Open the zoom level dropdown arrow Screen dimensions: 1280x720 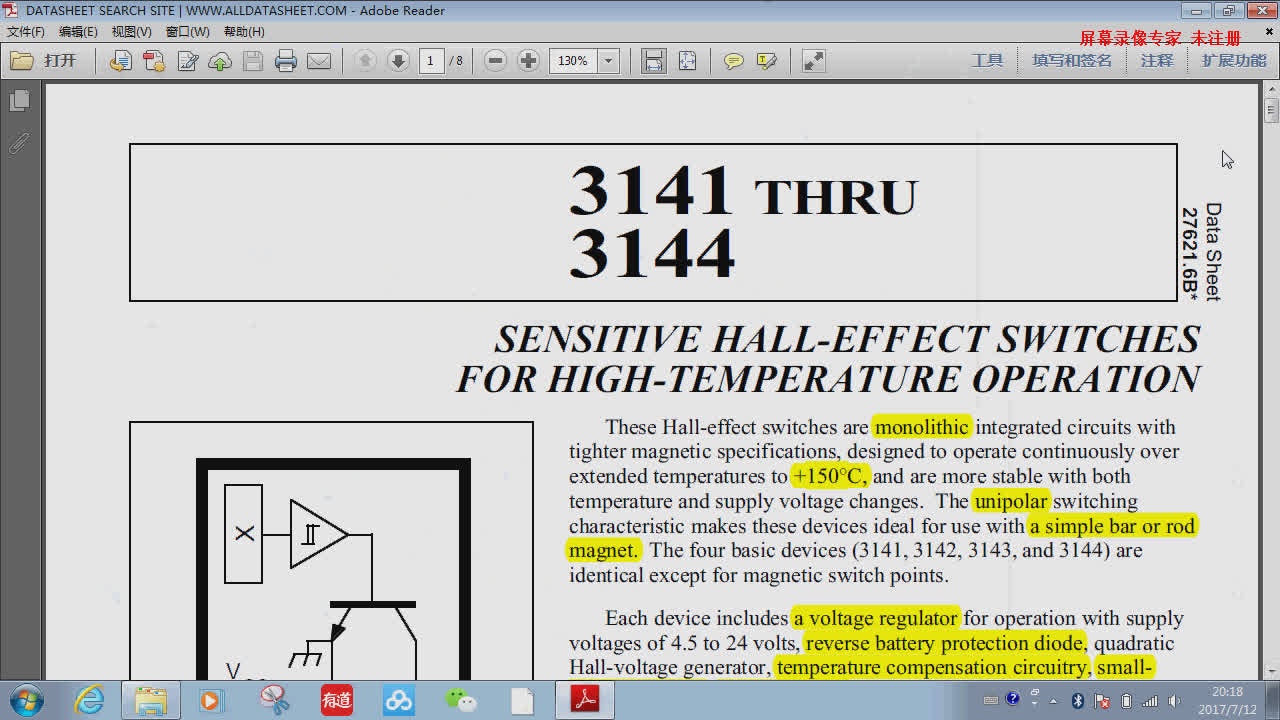coord(608,61)
